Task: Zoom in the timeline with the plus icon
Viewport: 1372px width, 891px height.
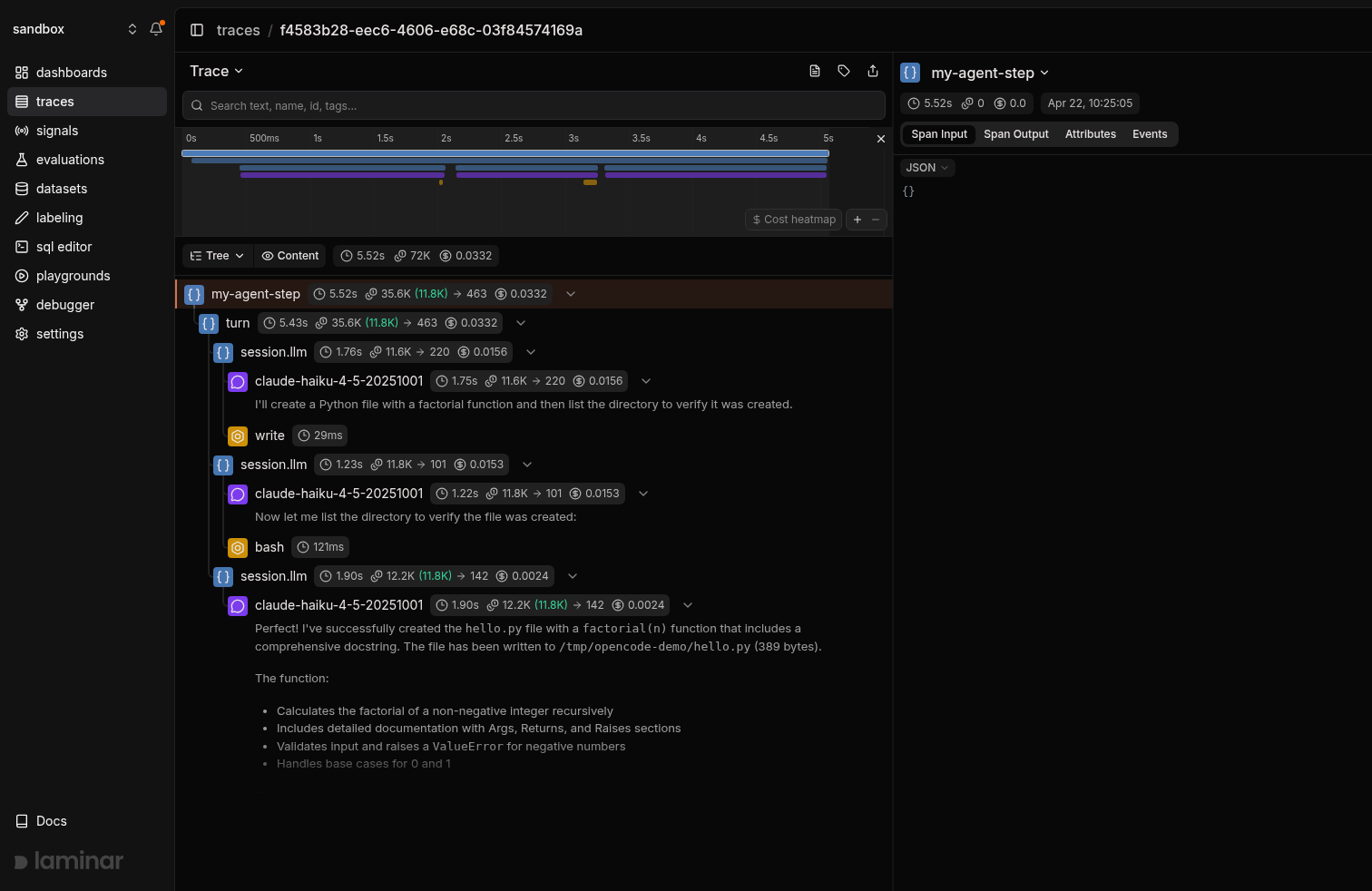Action: 857,220
